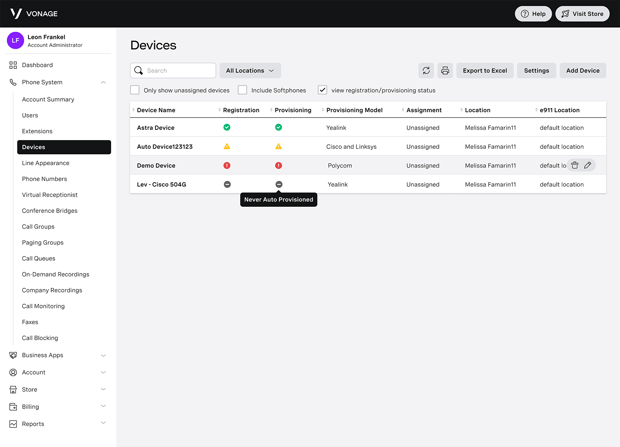This screenshot has width=620, height=447.
Task: Enable Only show unassigned devices checkbox
Action: point(135,90)
